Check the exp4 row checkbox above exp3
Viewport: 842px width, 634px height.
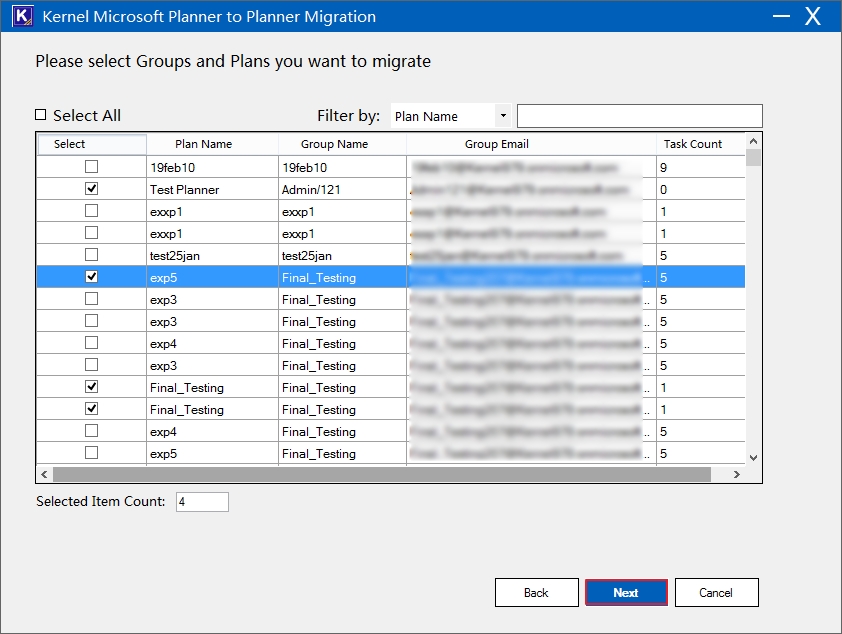[91, 343]
